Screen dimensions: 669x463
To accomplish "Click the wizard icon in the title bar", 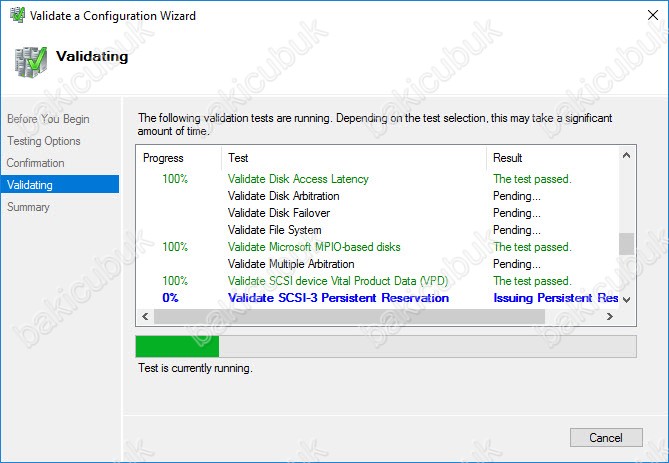I will tap(15, 16).
